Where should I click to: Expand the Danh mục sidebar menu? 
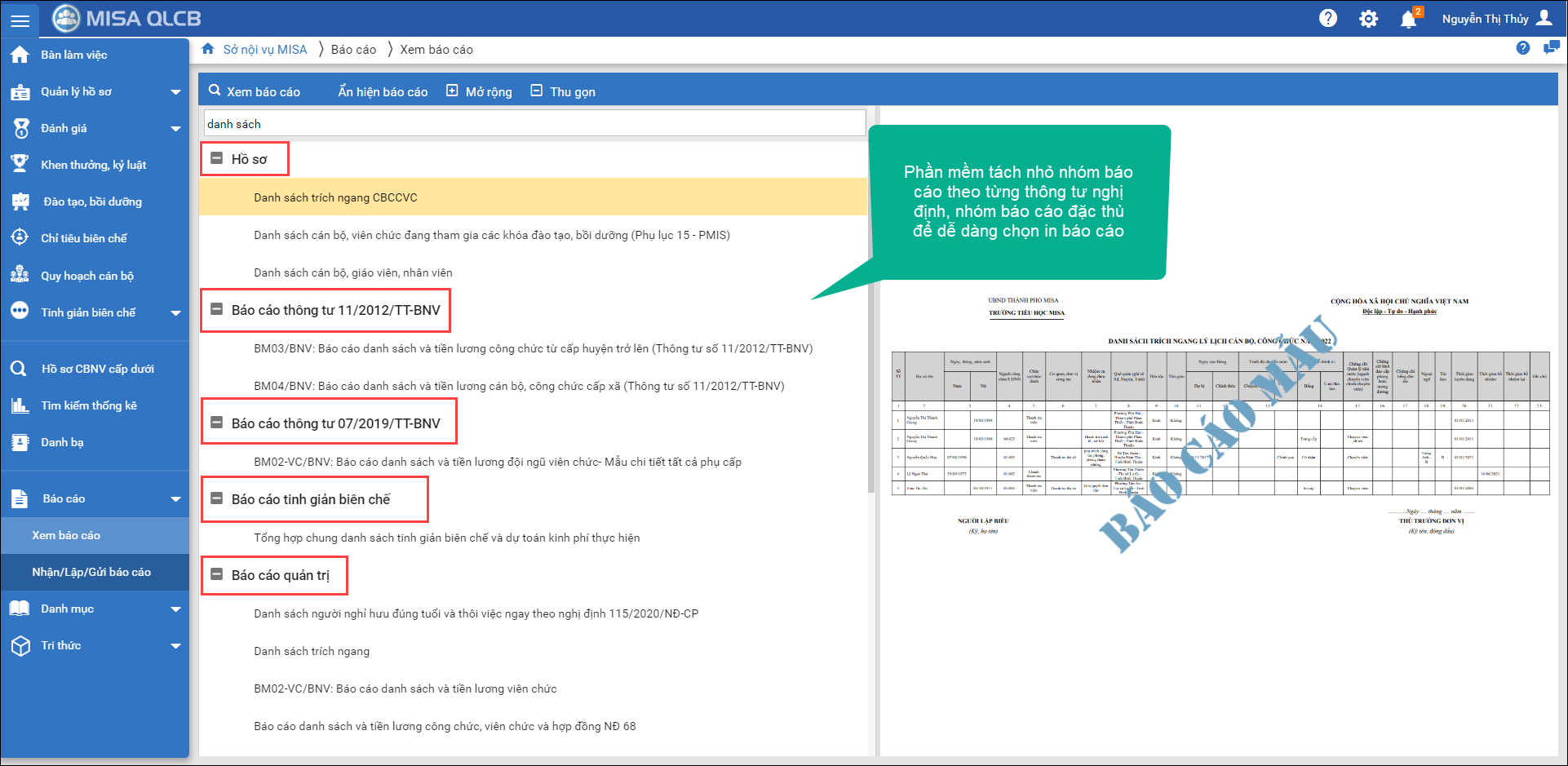click(x=175, y=609)
